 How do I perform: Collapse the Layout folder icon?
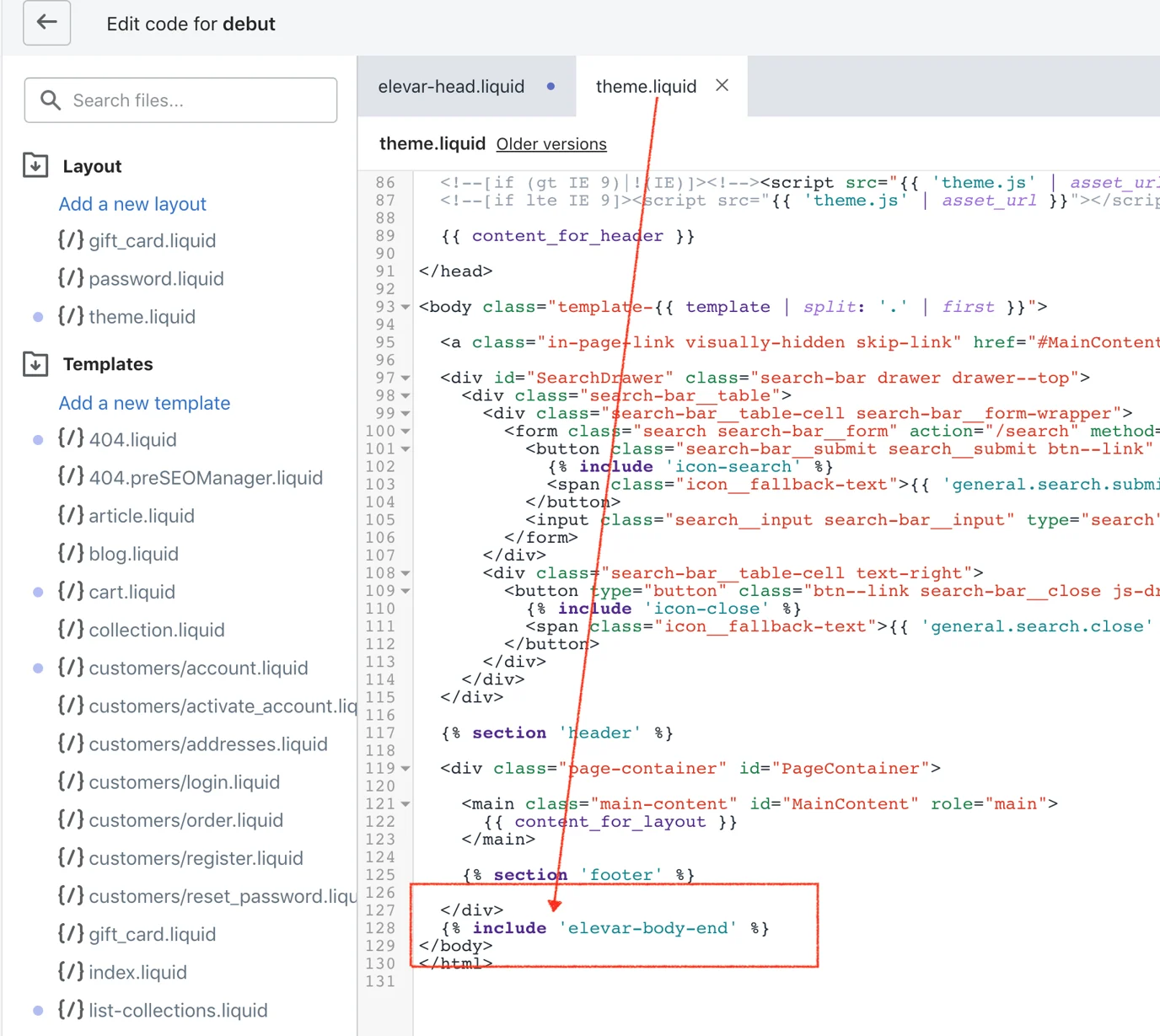click(35, 165)
